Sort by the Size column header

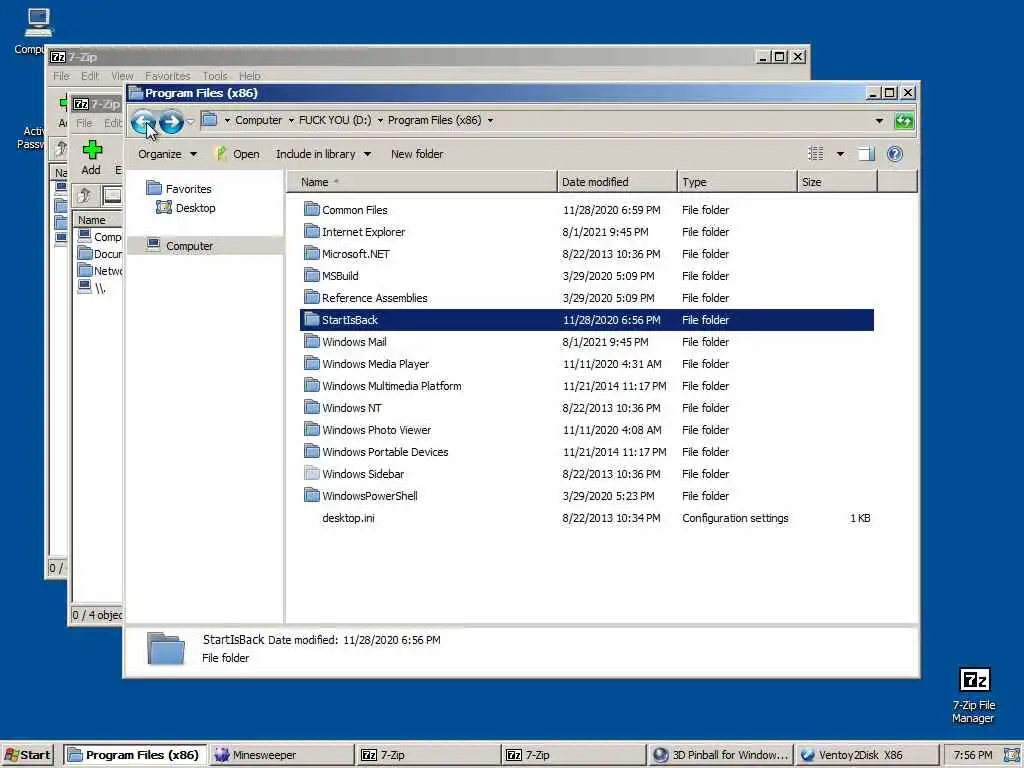(837, 182)
